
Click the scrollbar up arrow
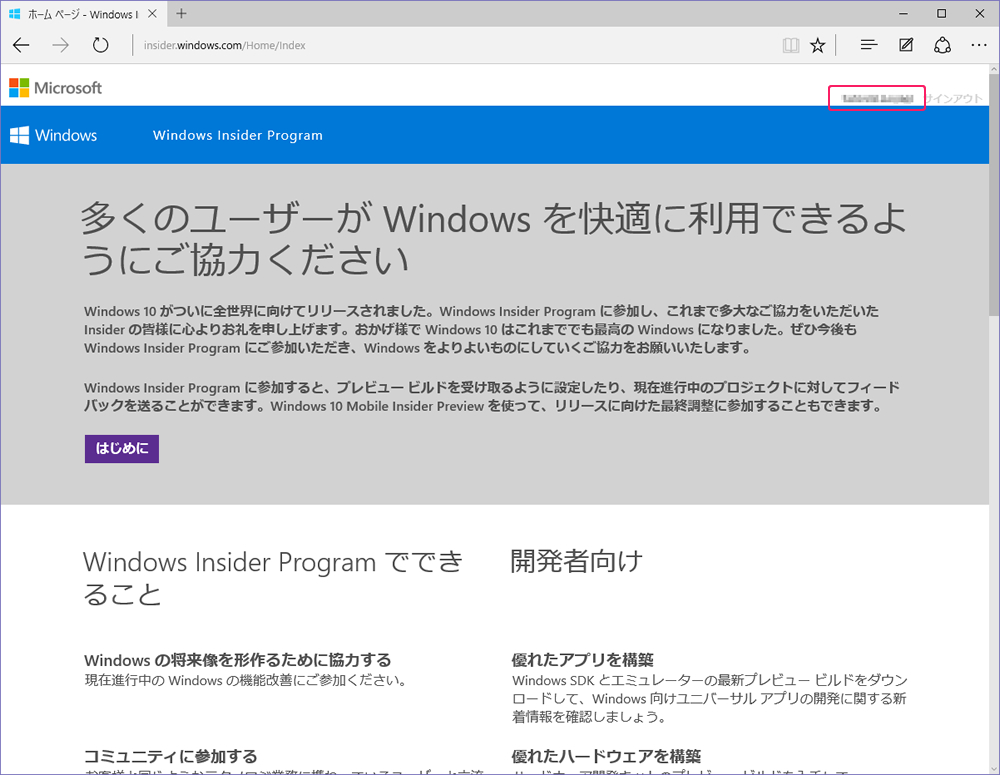994,69
